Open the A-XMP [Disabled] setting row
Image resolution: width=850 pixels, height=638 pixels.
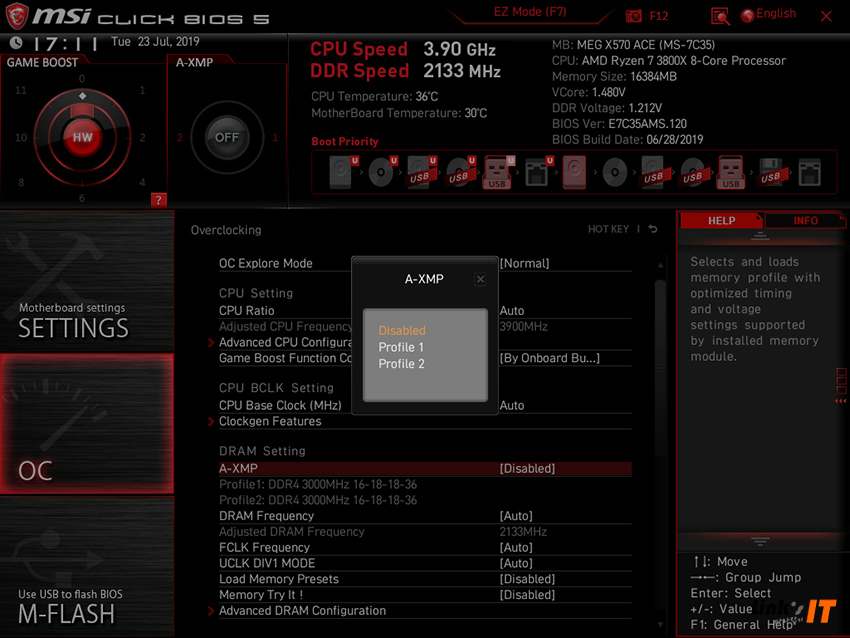pos(425,469)
